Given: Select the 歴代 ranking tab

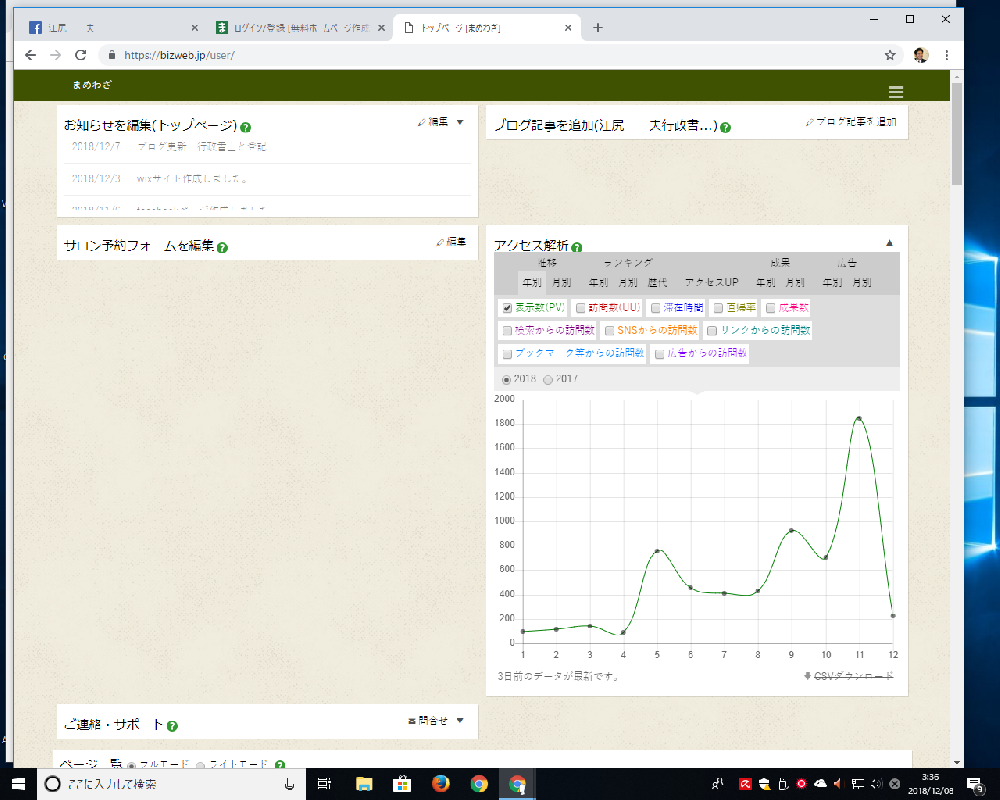Looking at the screenshot, I should click(658, 282).
